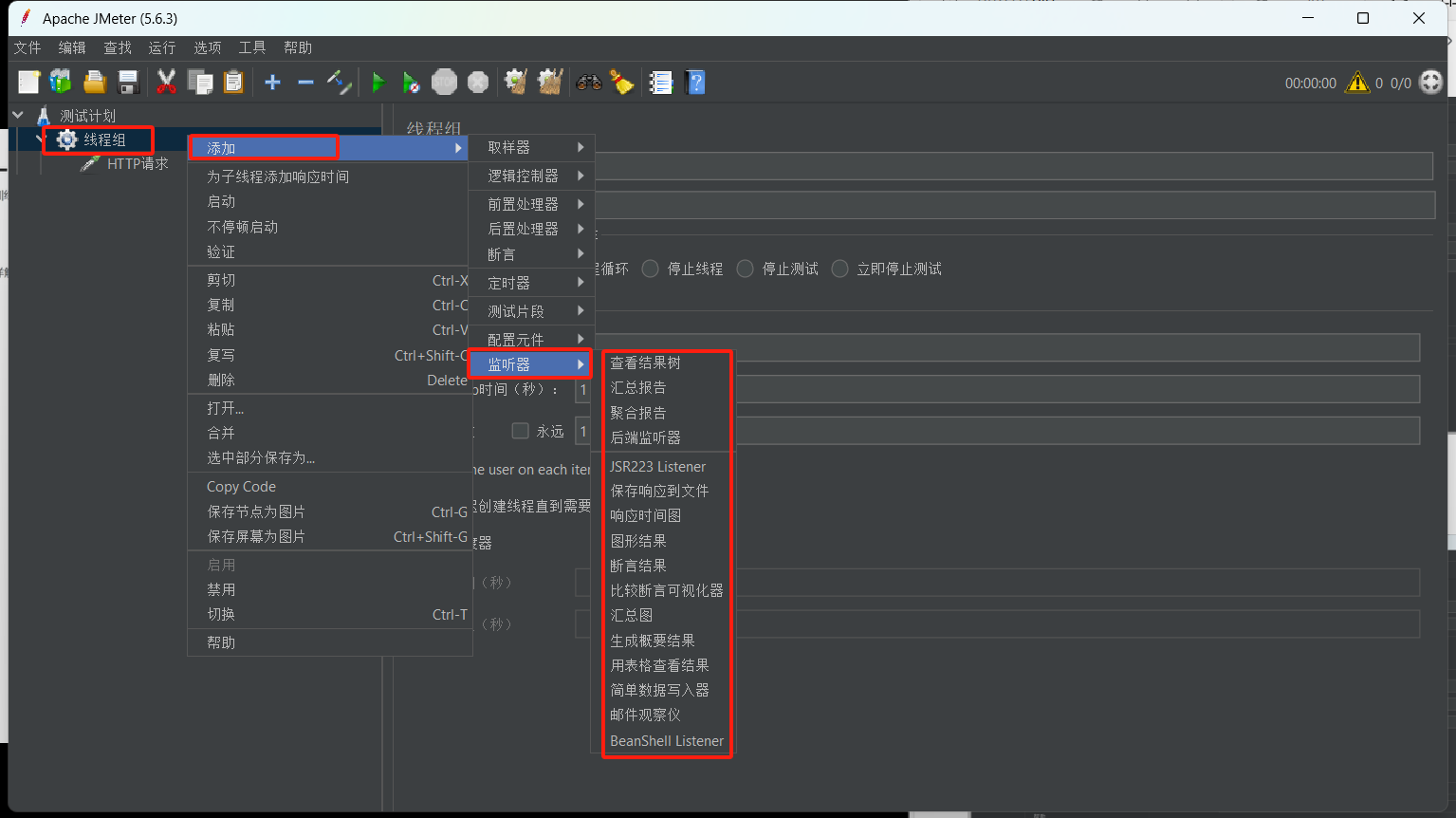Click the thread group name input field
Image resolution: width=1456 pixels, height=818 pixels.
point(1013,166)
